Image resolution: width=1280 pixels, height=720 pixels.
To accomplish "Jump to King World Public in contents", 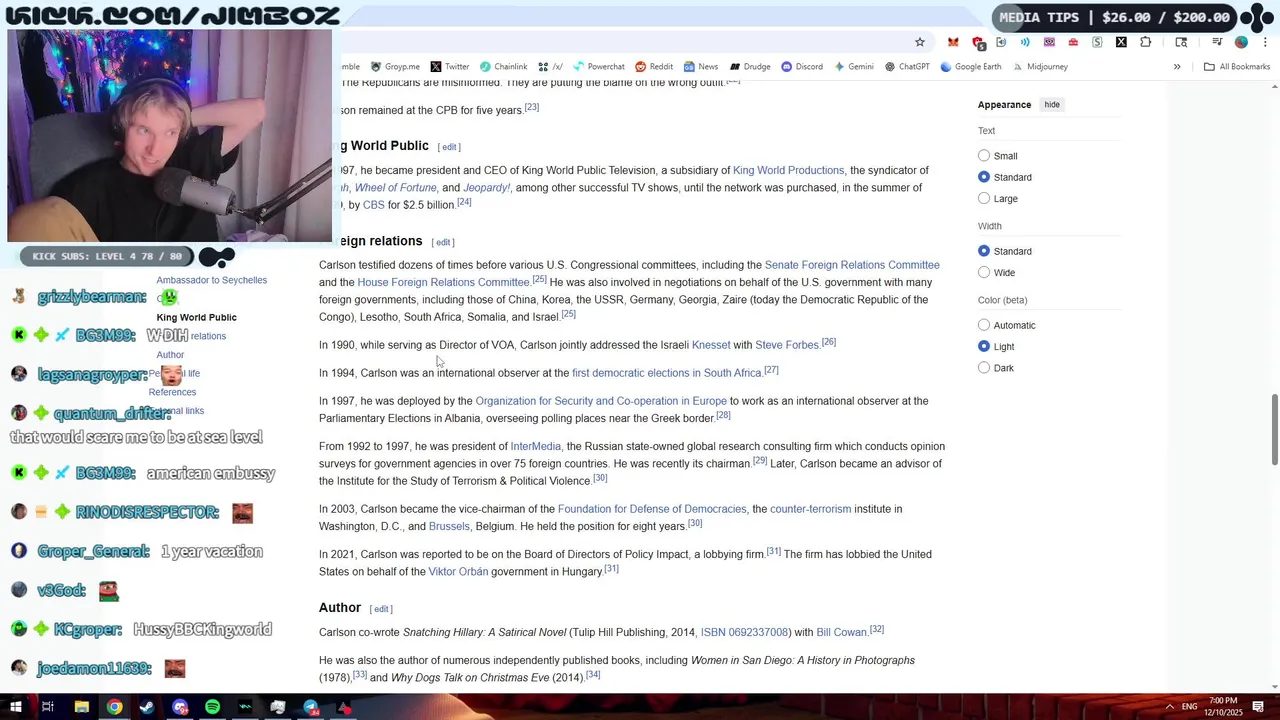I will point(197,317).
